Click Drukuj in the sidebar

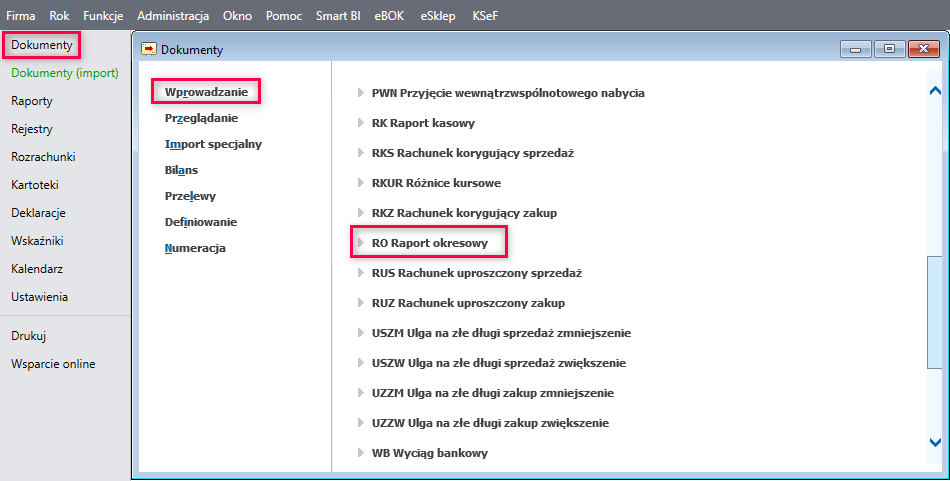click(28, 336)
